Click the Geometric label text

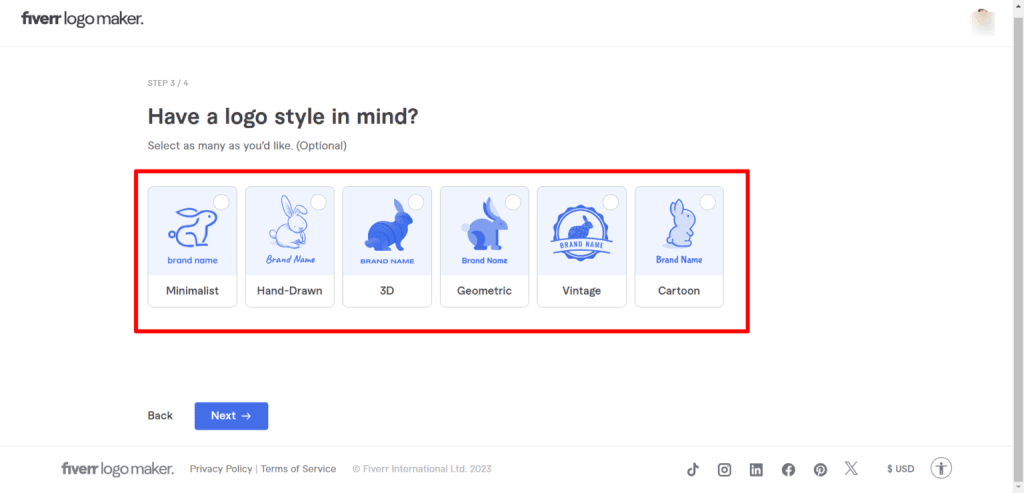(485, 291)
